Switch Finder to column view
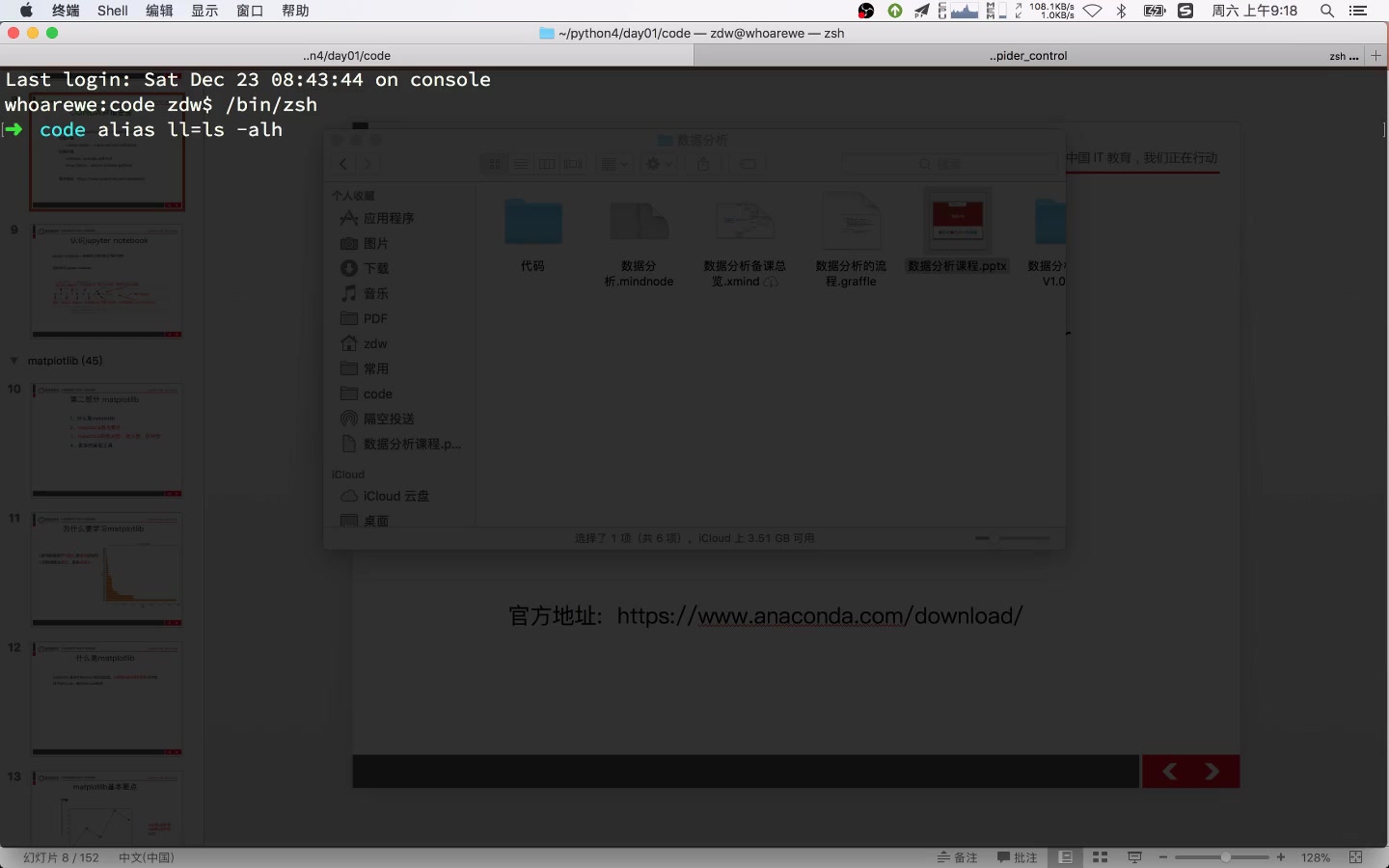The width and height of the screenshot is (1389, 868). (x=547, y=164)
